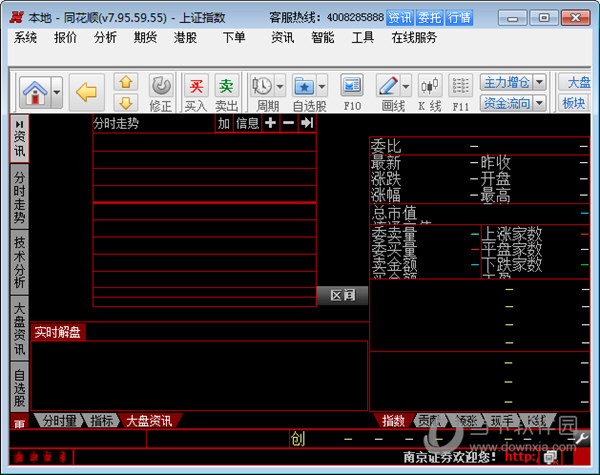Select the 技术分析 vertical sidebar tab
600x475 pixels.
[20, 262]
